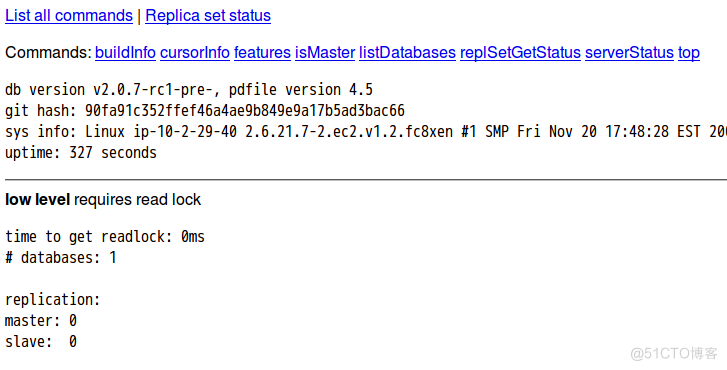Screen dimensions: 727x370
Task: Click the time to get readlock line
Action: [x=105, y=237]
